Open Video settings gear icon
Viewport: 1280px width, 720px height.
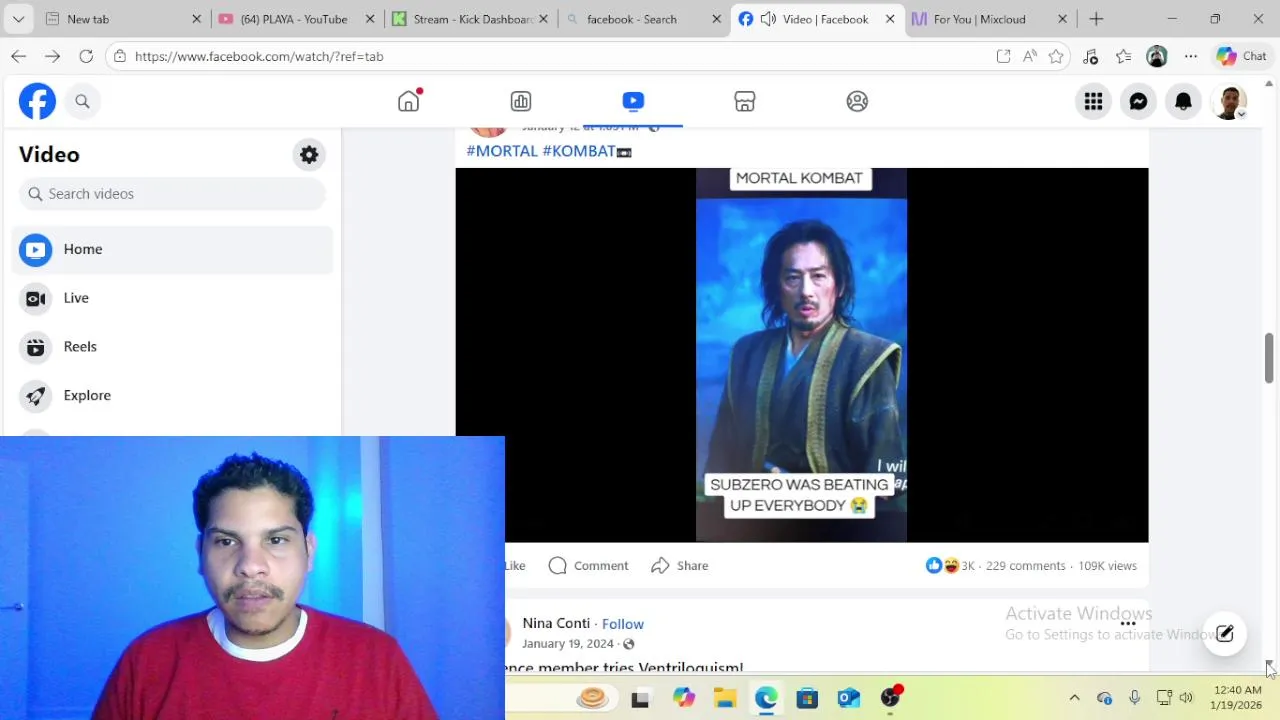coord(309,155)
